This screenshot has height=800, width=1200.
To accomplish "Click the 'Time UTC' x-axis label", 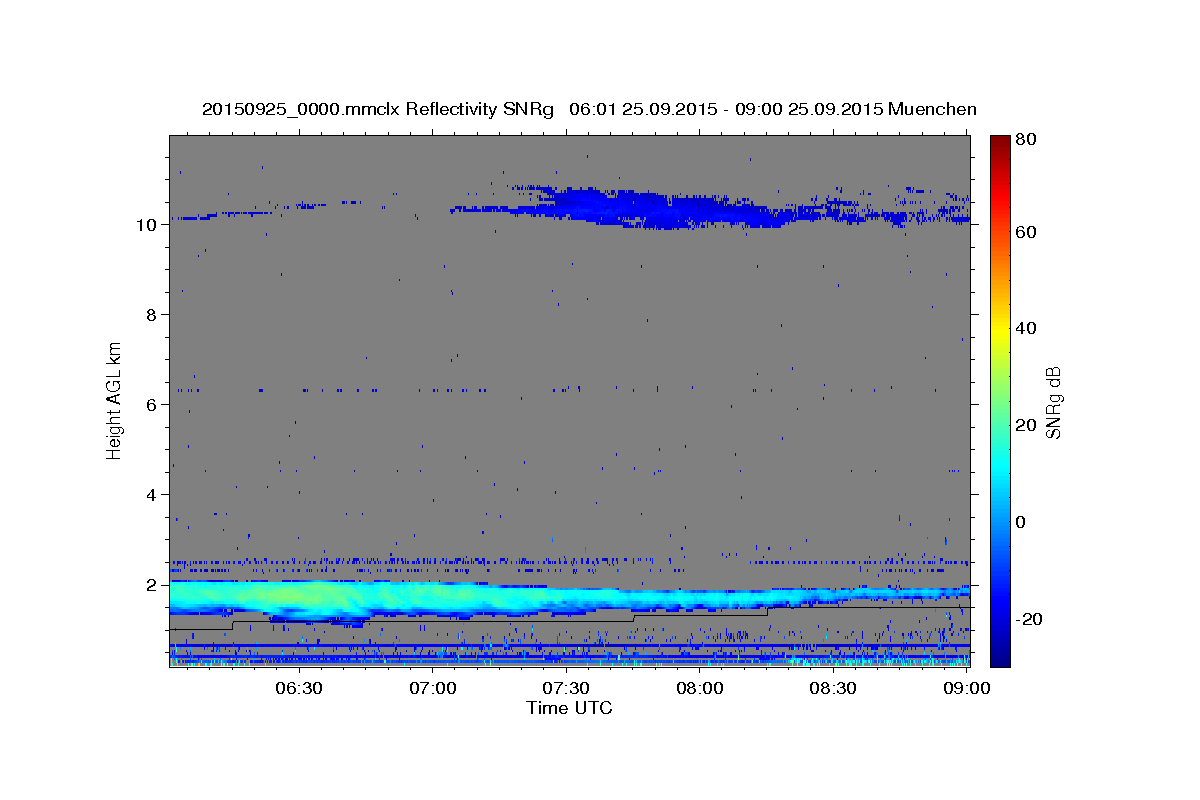I will (569, 708).
